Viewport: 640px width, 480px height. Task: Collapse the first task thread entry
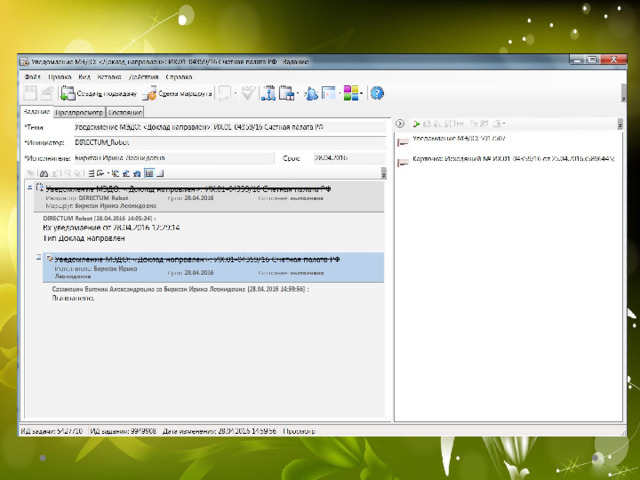coord(29,188)
